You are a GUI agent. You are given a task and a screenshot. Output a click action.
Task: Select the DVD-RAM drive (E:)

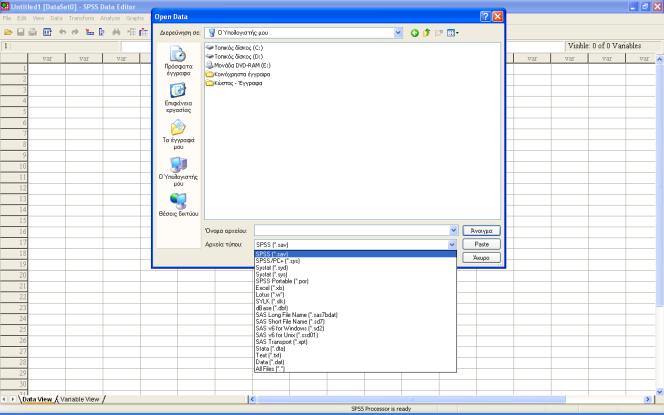click(x=238, y=66)
